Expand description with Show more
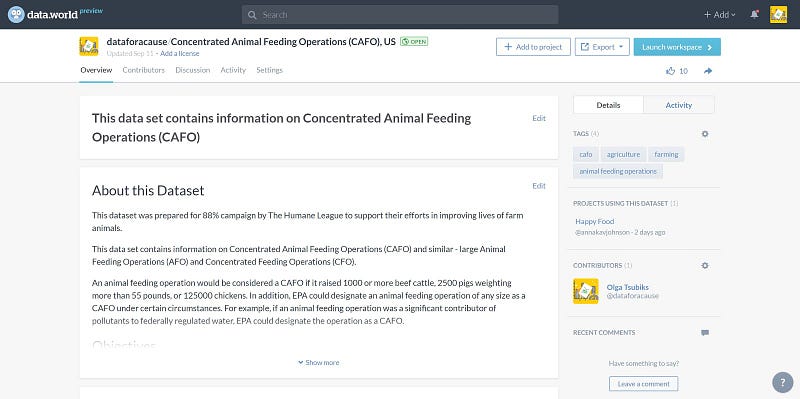Image resolution: width=800 pixels, height=399 pixels. click(x=318, y=363)
